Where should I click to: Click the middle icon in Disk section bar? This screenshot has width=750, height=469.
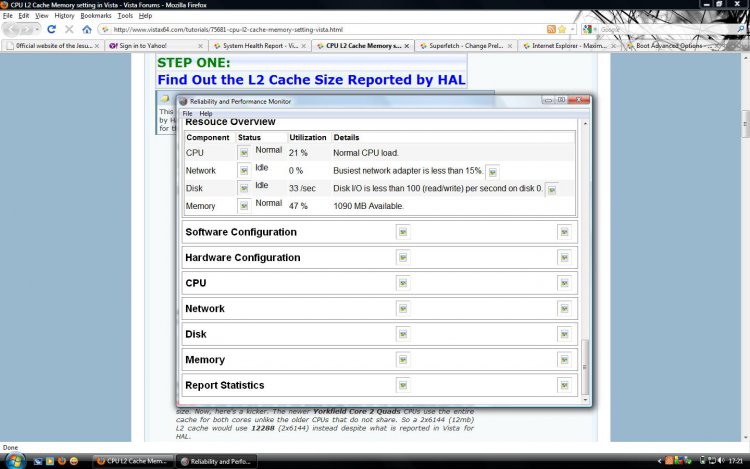click(403, 334)
